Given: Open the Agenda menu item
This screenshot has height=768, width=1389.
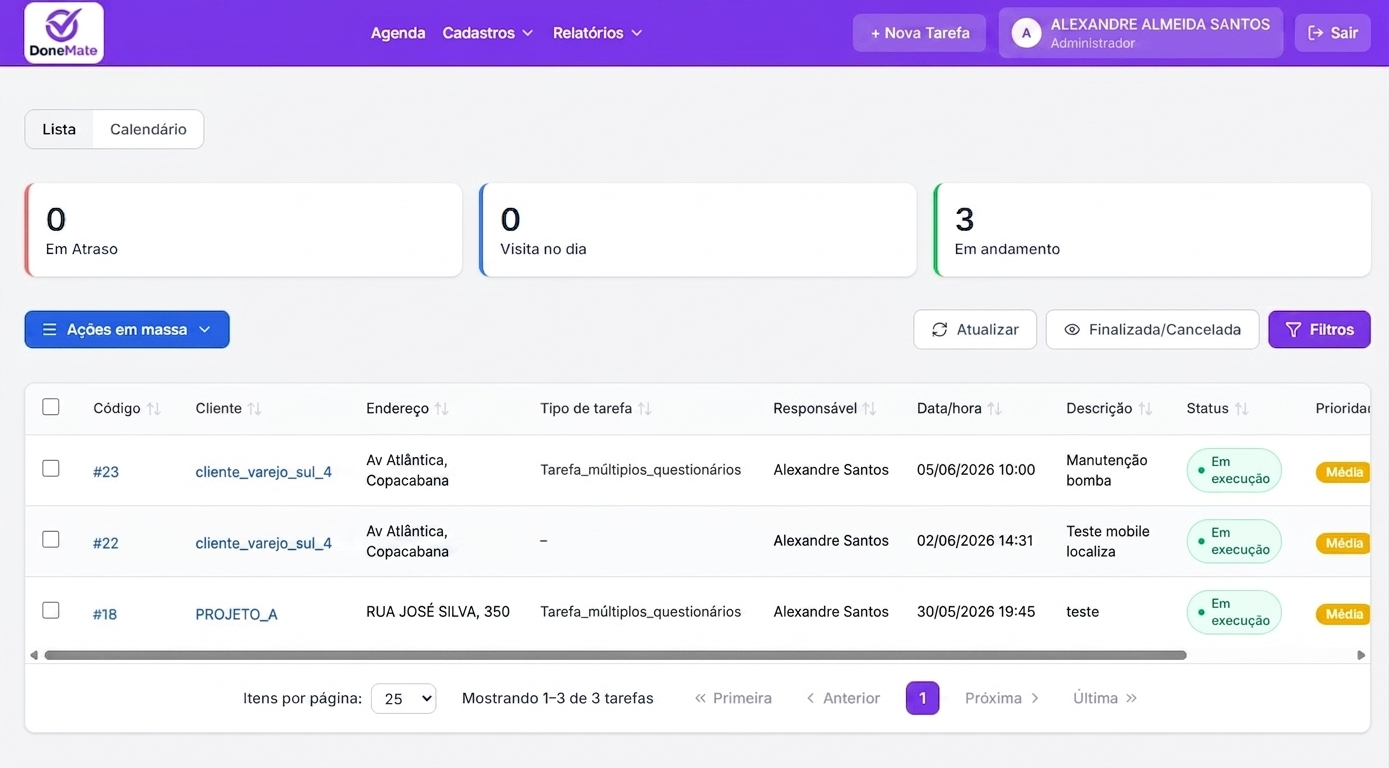Looking at the screenshot, I should pos(398,33).
